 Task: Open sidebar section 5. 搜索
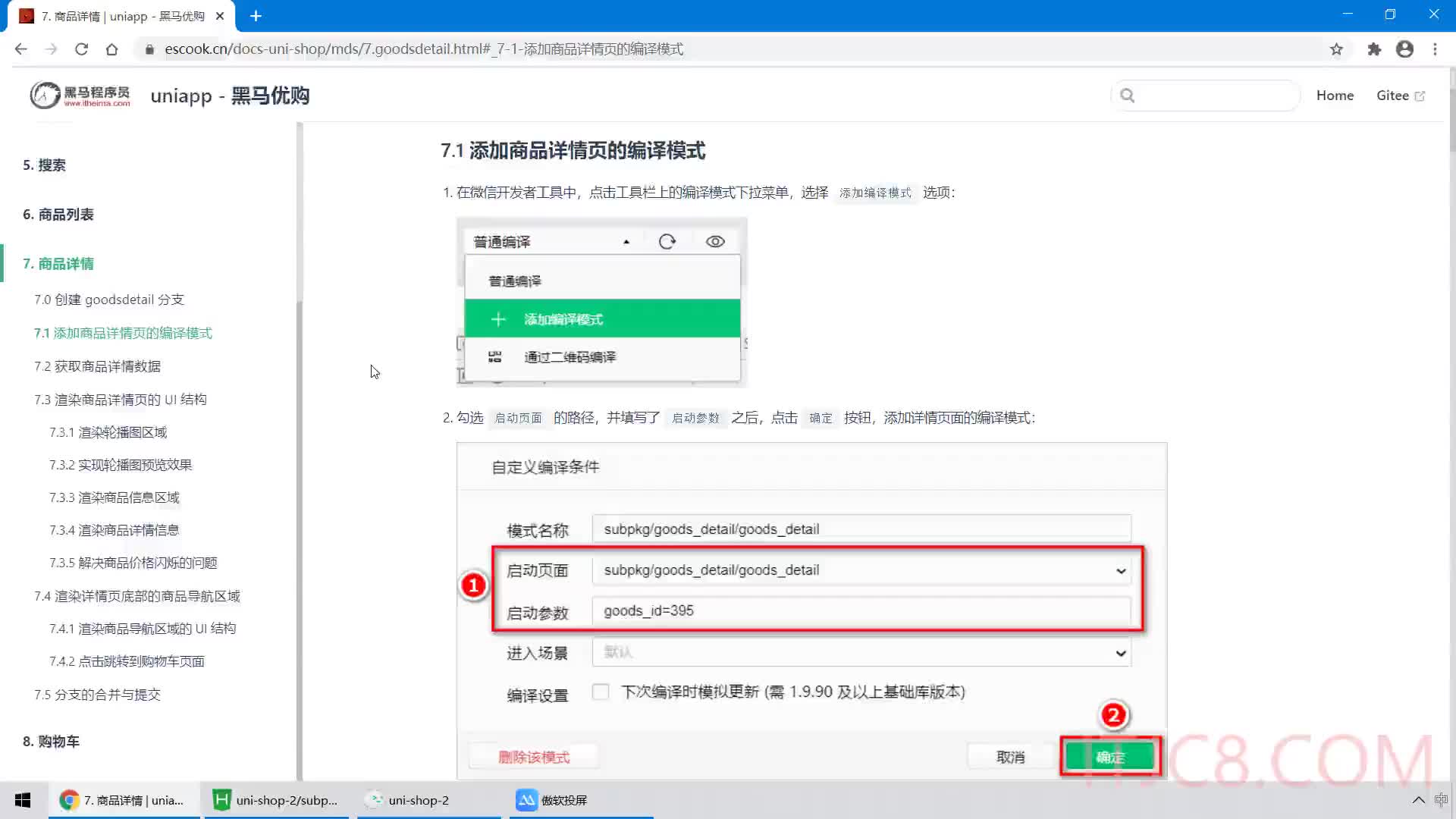[44, 165]
